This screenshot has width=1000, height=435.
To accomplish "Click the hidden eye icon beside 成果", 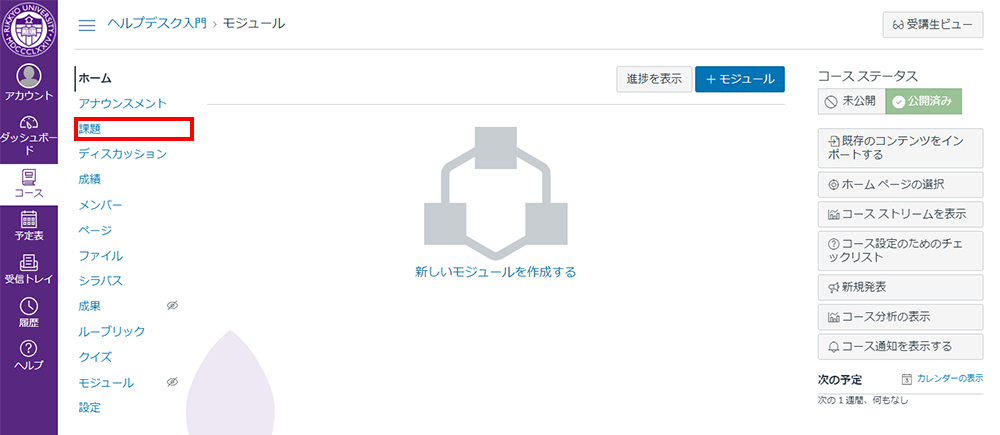I will (x=171, y=306).
